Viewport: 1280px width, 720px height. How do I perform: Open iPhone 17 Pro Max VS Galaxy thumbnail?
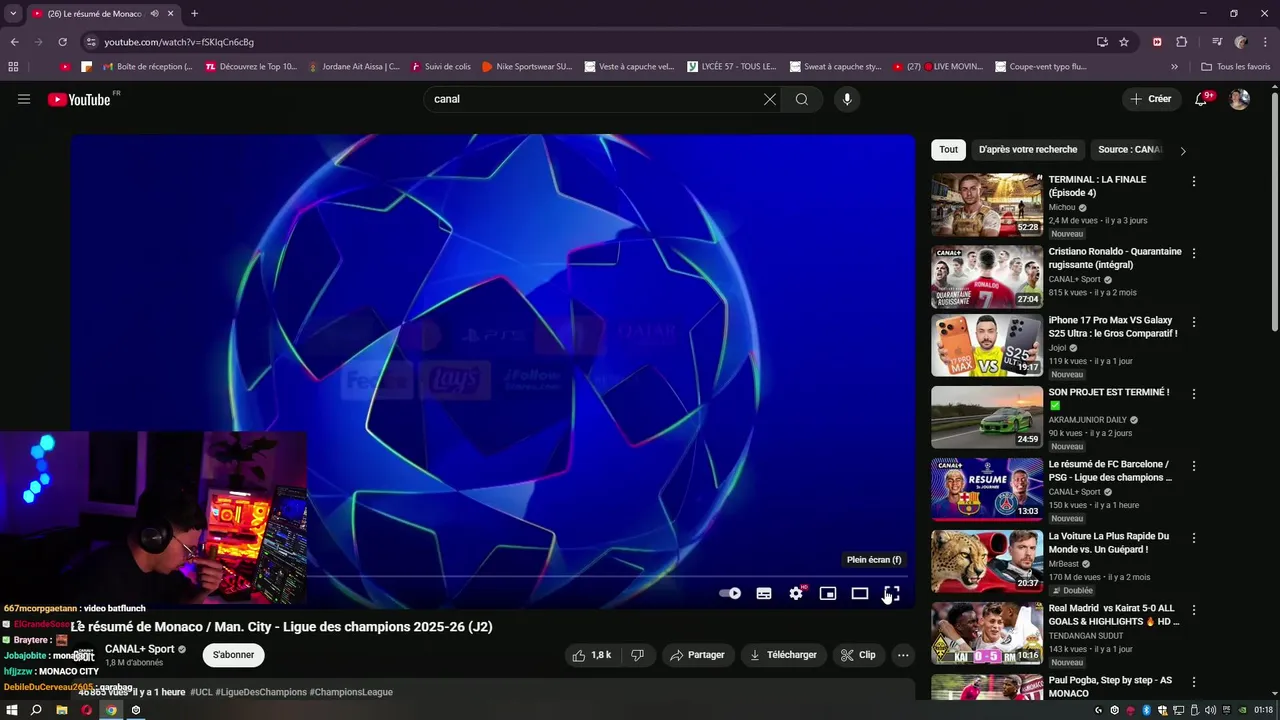point(987,345)
